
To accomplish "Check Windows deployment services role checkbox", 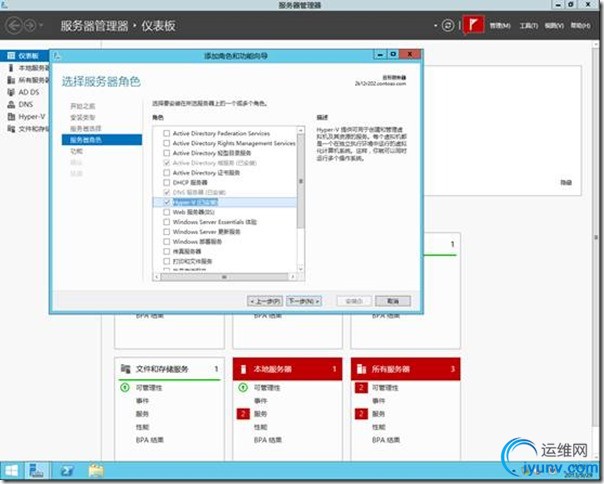I will click(166, 242).
